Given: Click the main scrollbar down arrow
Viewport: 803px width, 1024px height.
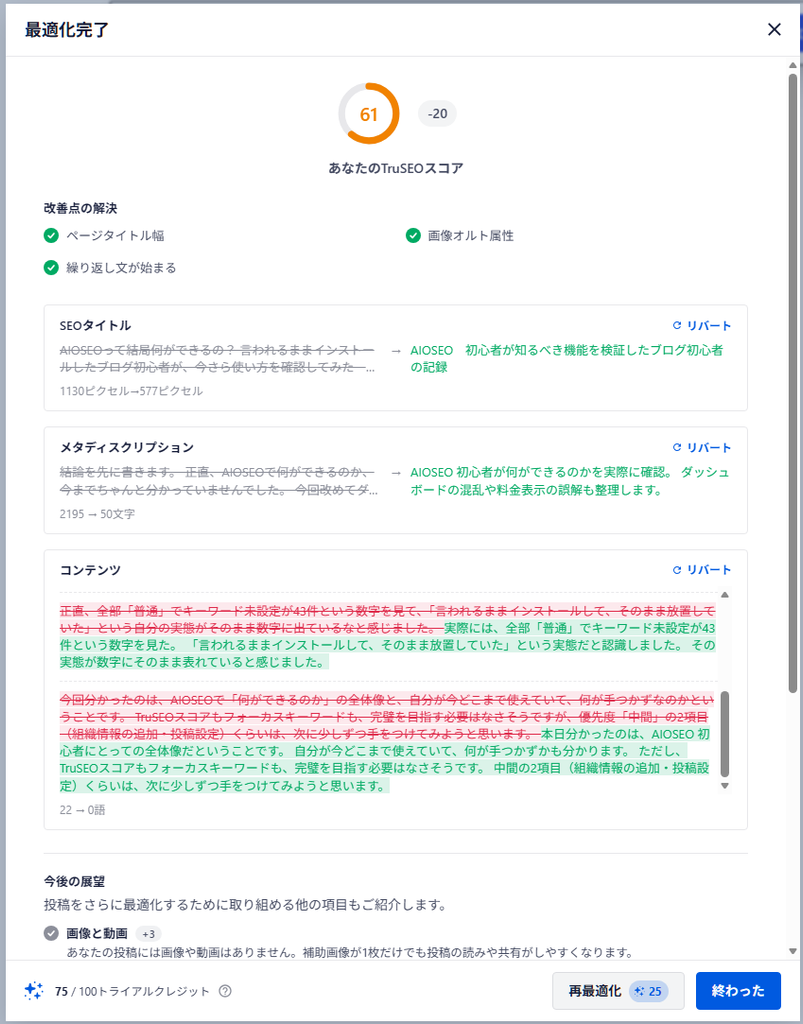Looking at the screenshot, I should (x=793, y=951).
